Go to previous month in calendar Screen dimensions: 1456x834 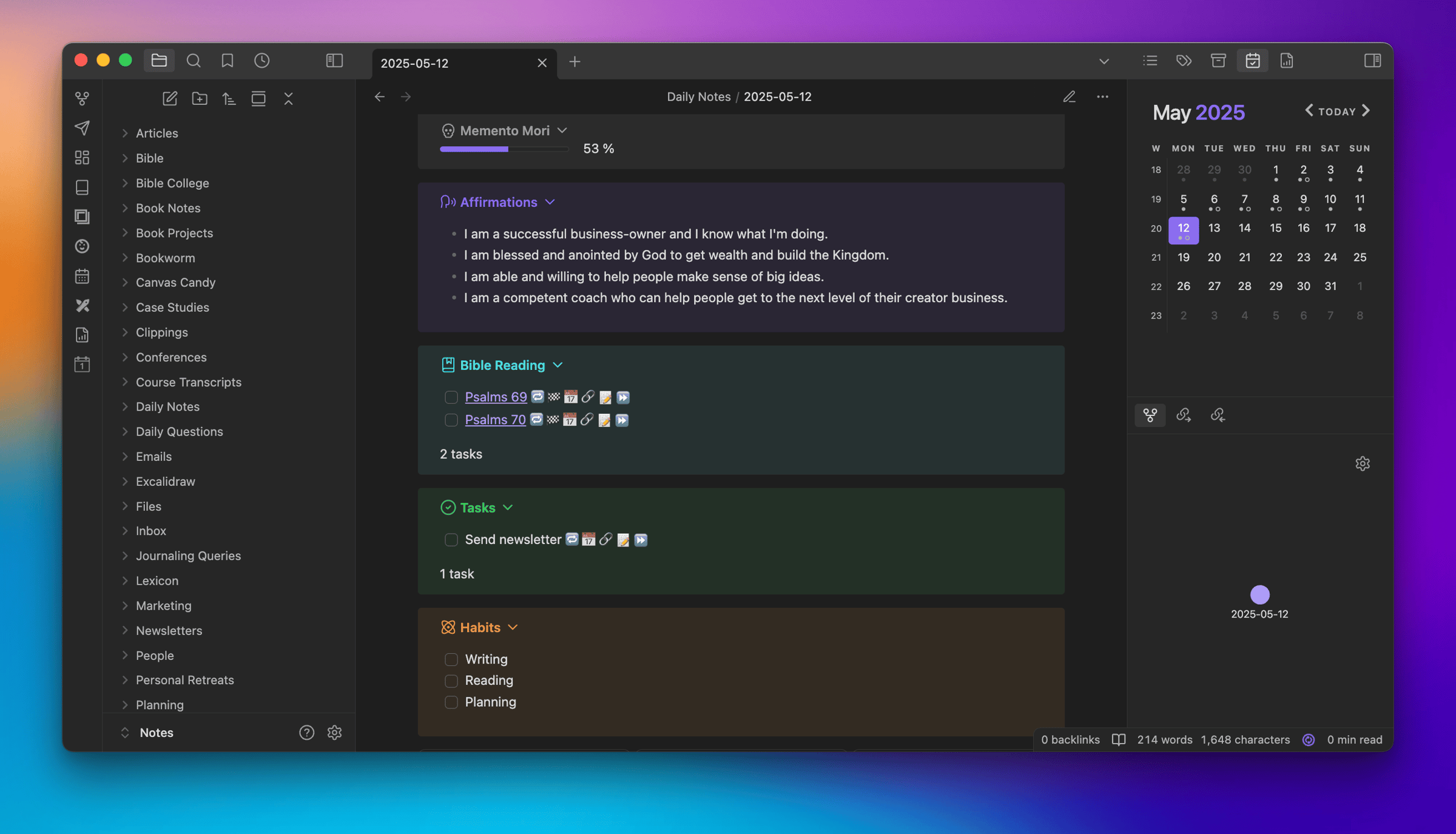click(x=1309, y=110)
